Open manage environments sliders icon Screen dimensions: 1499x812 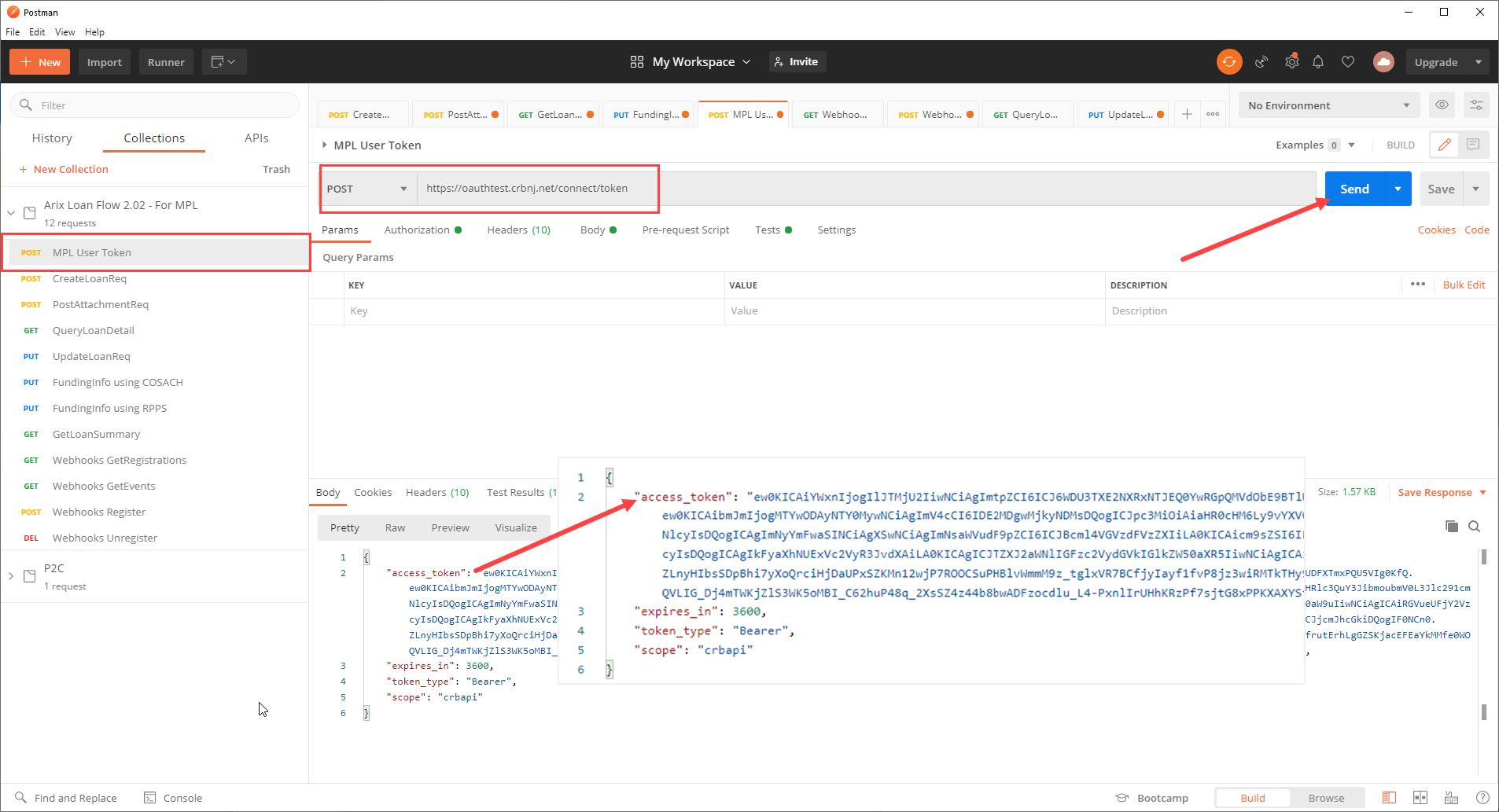1476,105
